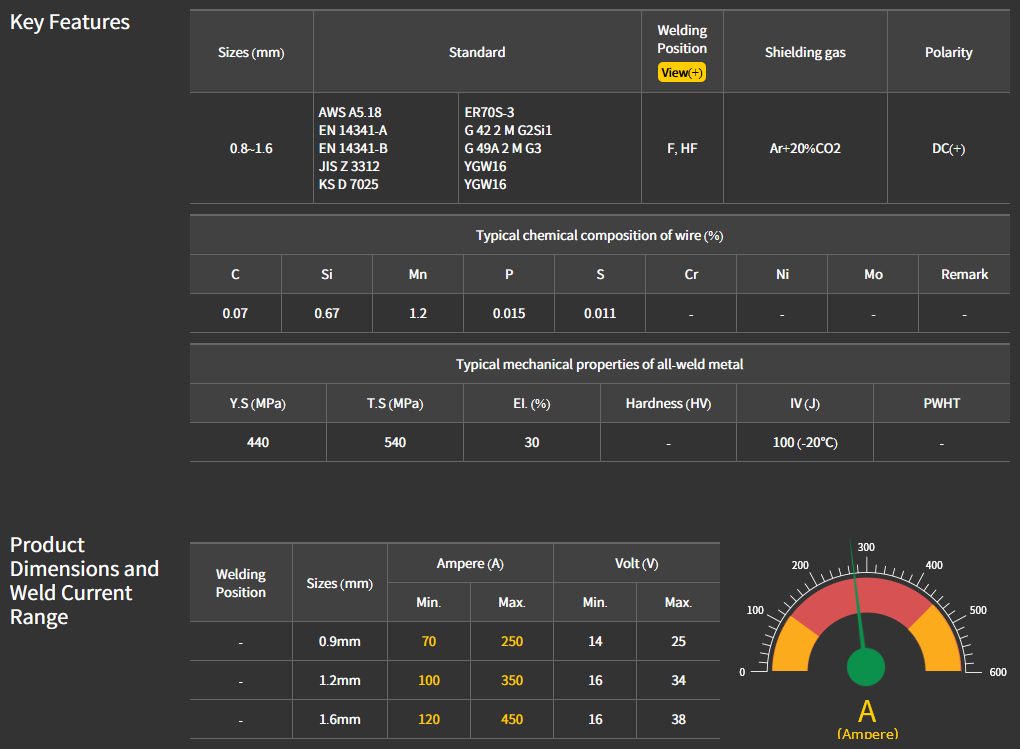Click the 'Shielding gas' column header
This screenshot has height=749, width=1020.
[x=805, y=52]
